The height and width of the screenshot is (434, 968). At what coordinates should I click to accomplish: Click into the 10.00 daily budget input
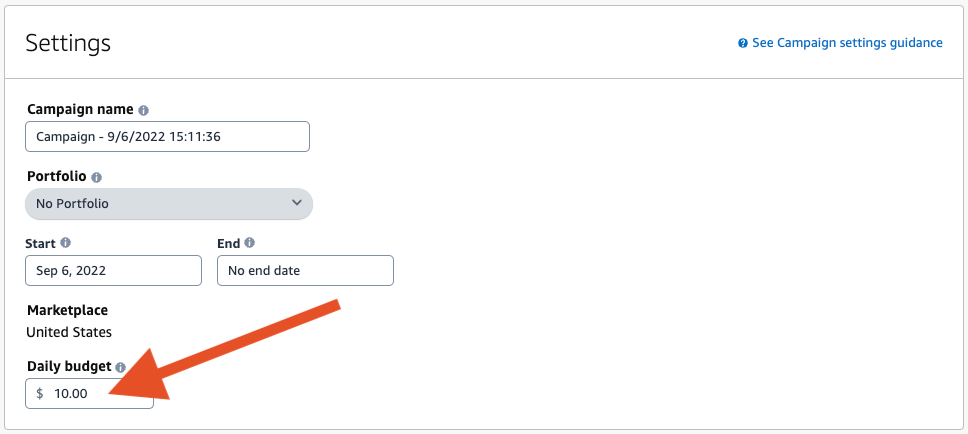pyautogui.click(x=89, y=393)
